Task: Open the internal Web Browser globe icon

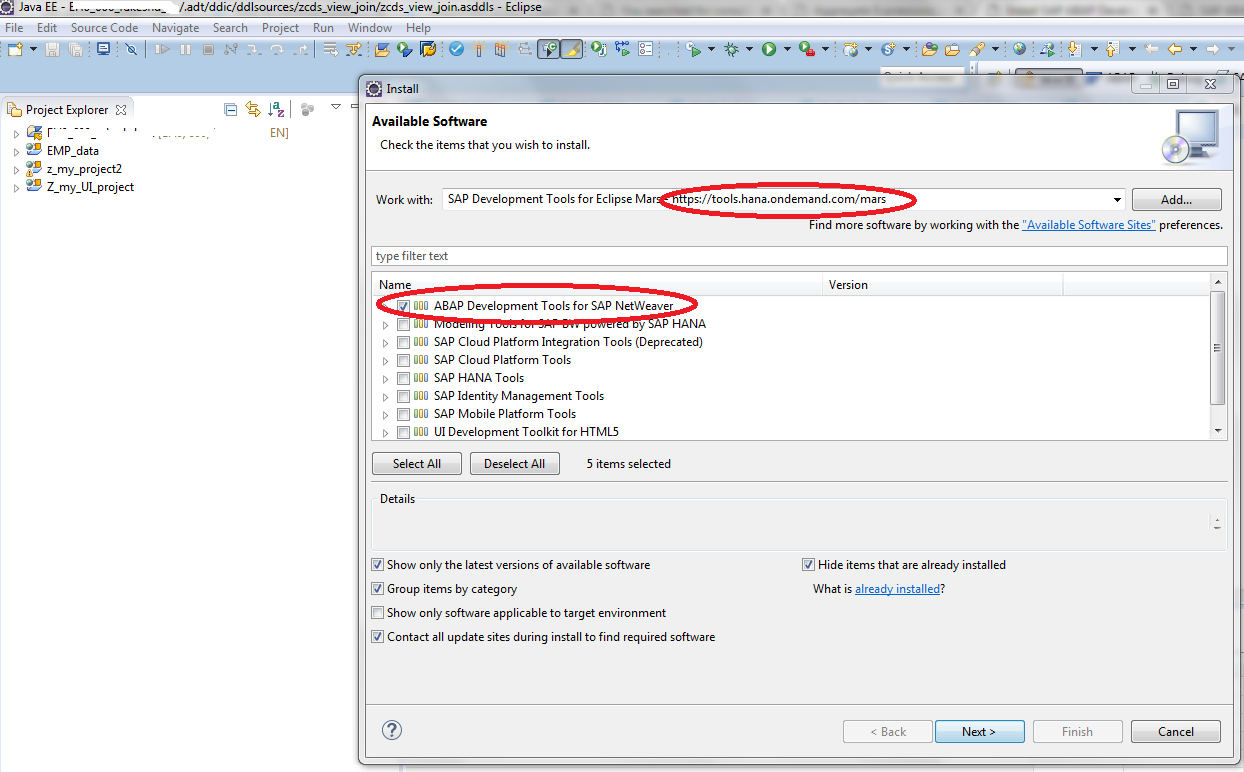Action: click(x=1021, y=49)
